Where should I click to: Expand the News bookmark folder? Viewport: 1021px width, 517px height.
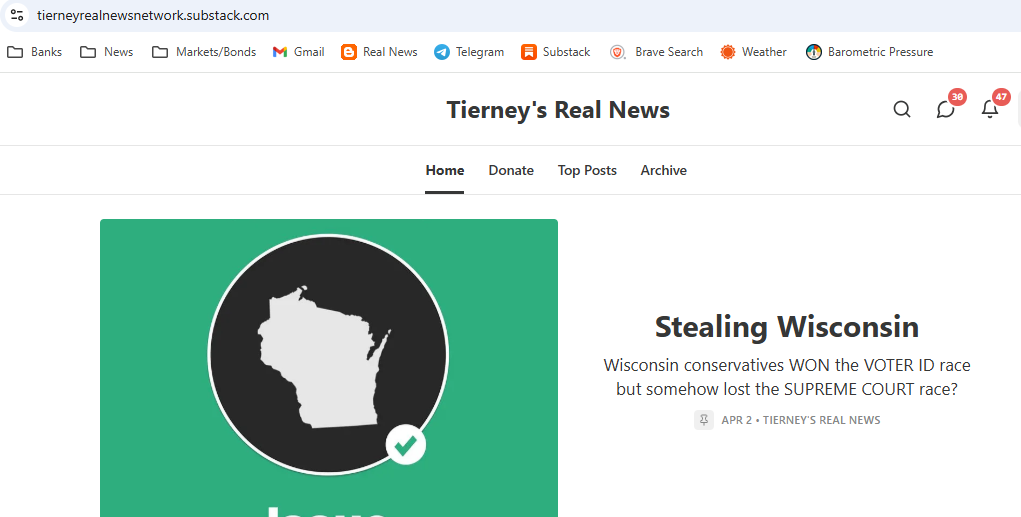106,52
